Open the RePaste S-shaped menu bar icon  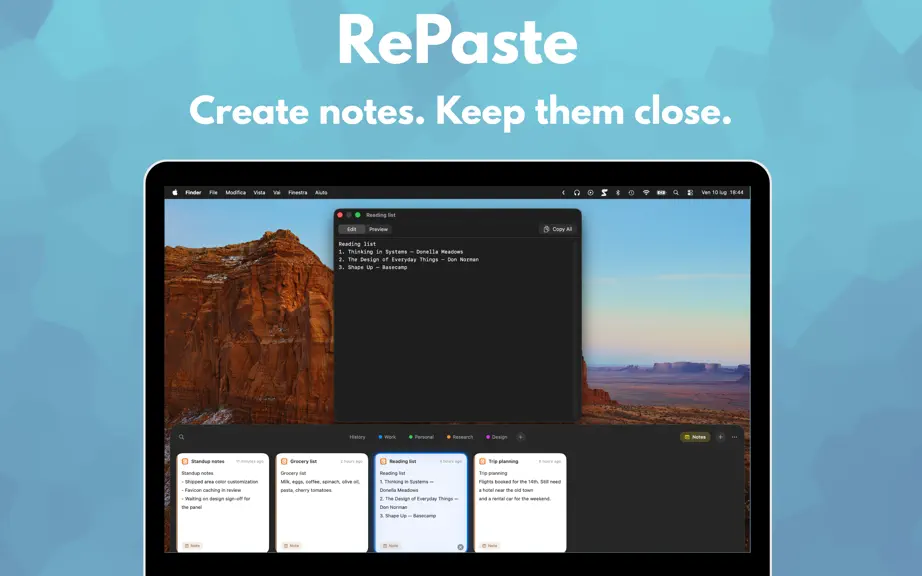coord(604,192)
